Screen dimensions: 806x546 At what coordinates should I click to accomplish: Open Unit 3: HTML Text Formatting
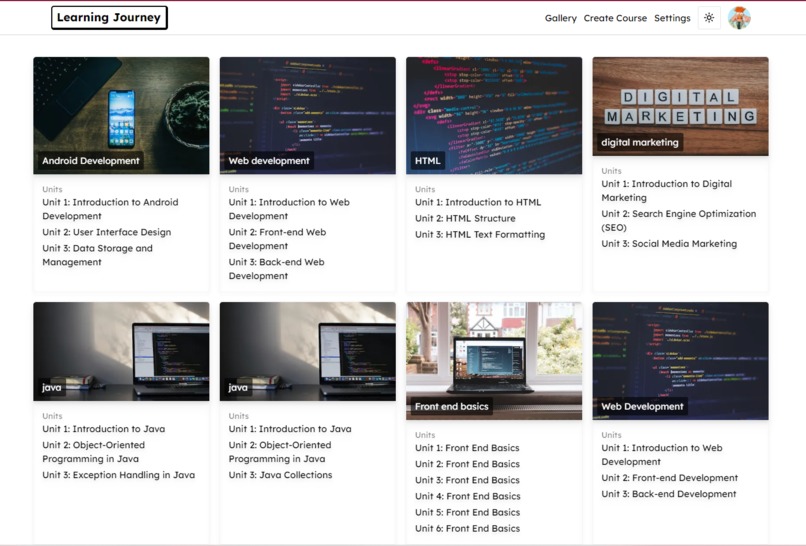pos(480,234)
